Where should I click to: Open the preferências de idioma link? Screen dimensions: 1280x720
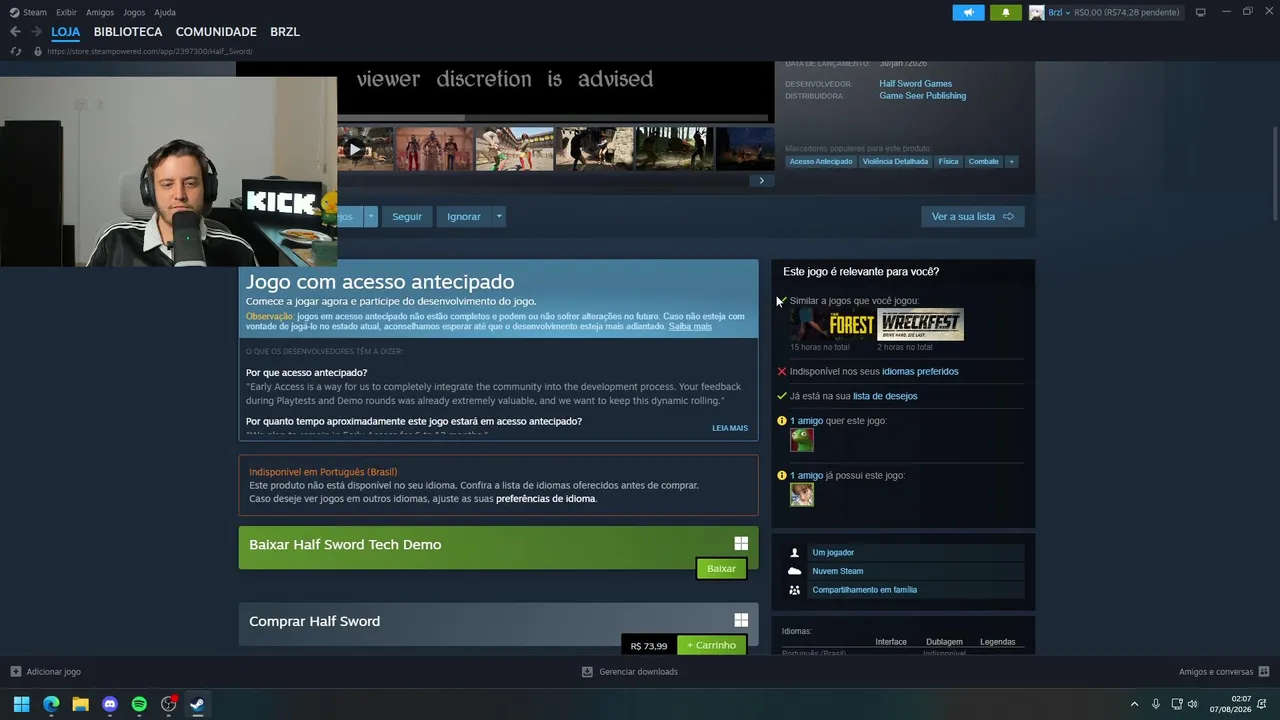pyautogui.click(x=546, y=499)
